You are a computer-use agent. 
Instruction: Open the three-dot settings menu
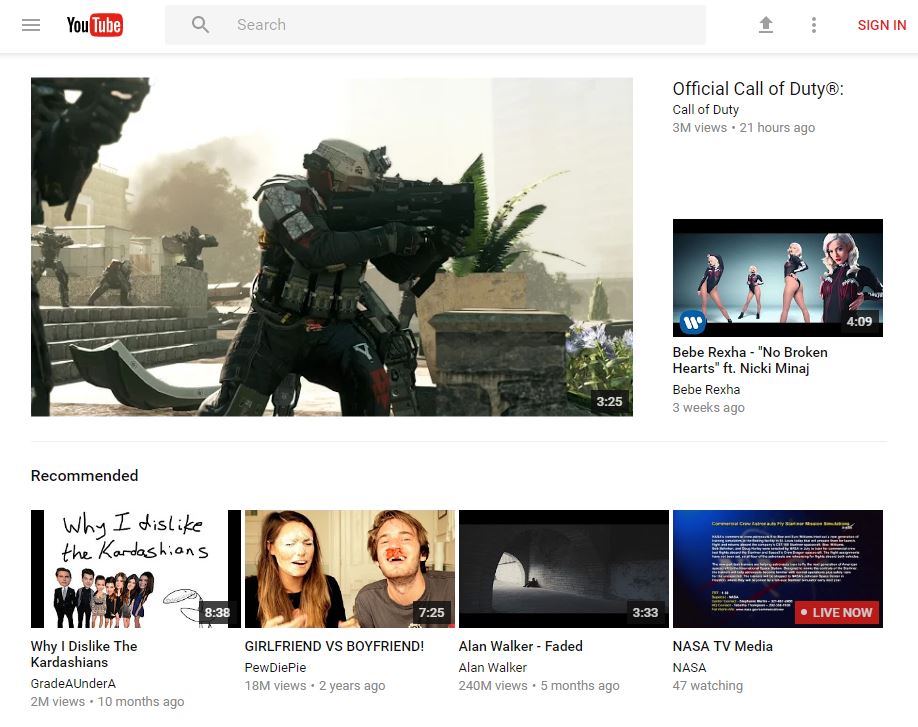point(814,25)
